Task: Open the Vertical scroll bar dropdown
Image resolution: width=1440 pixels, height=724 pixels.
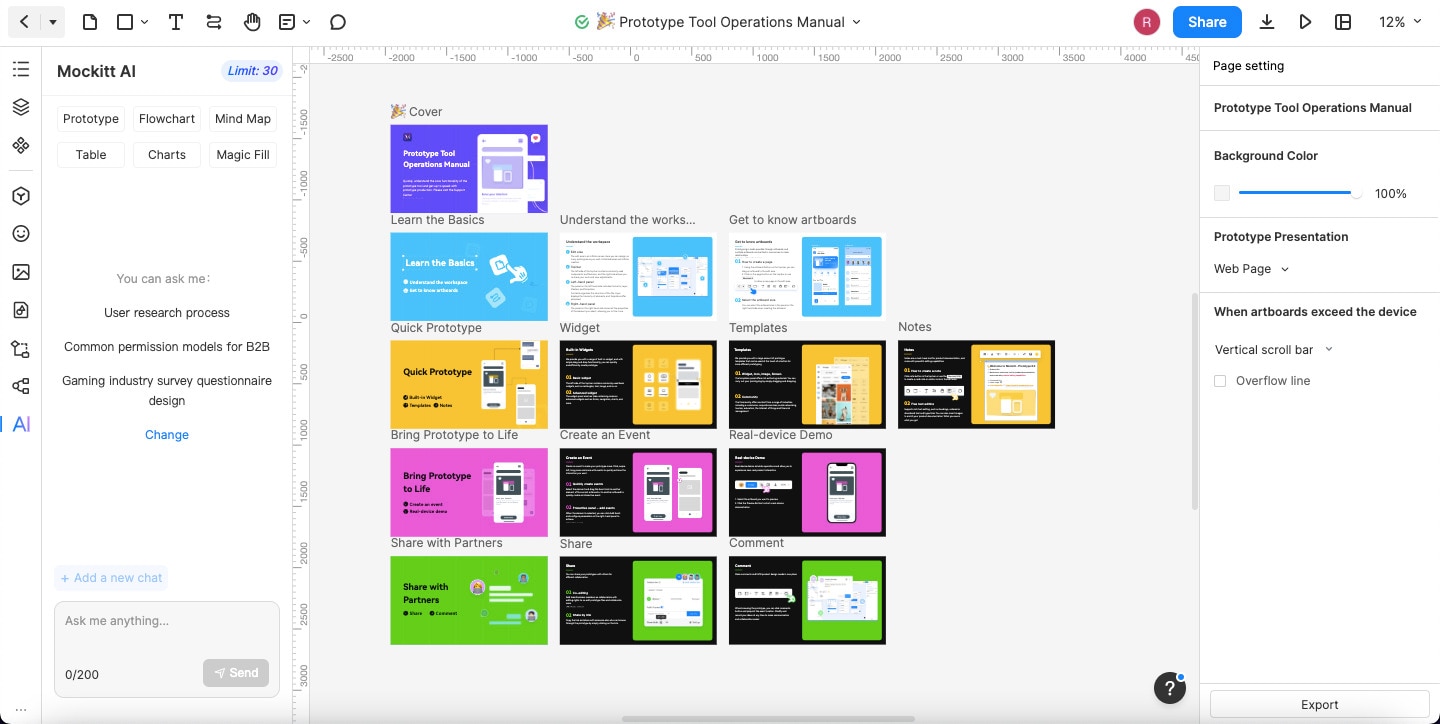Action: pos(1274,350)
